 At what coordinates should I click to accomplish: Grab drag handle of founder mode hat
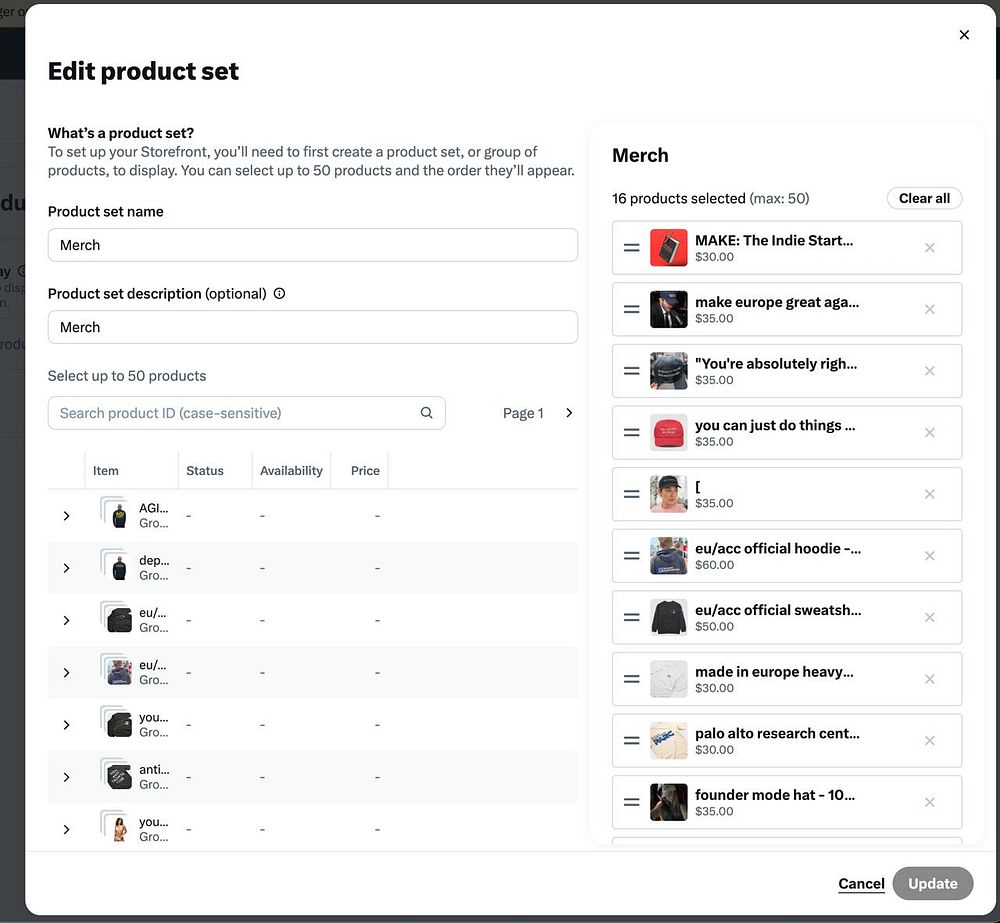[x=632, y=802]
